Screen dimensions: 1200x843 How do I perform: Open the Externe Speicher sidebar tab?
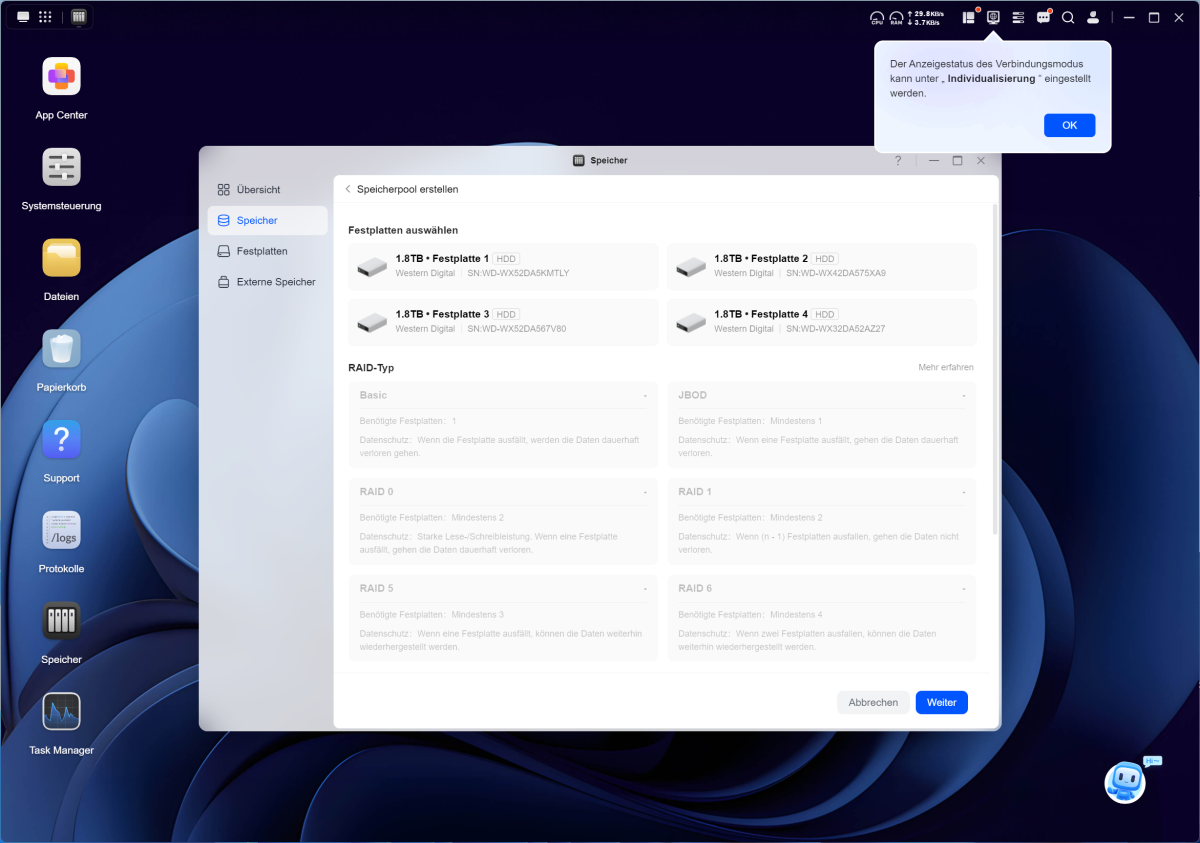tap(267, 282)
